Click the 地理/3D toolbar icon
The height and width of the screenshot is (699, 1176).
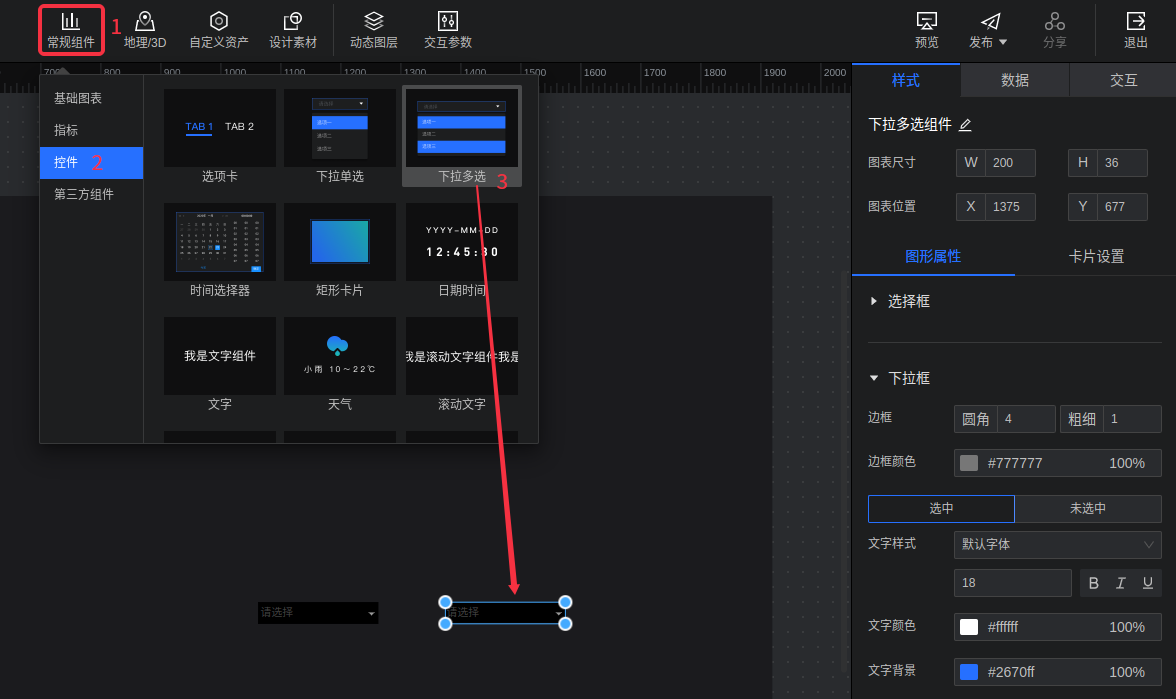pos(145,29)
